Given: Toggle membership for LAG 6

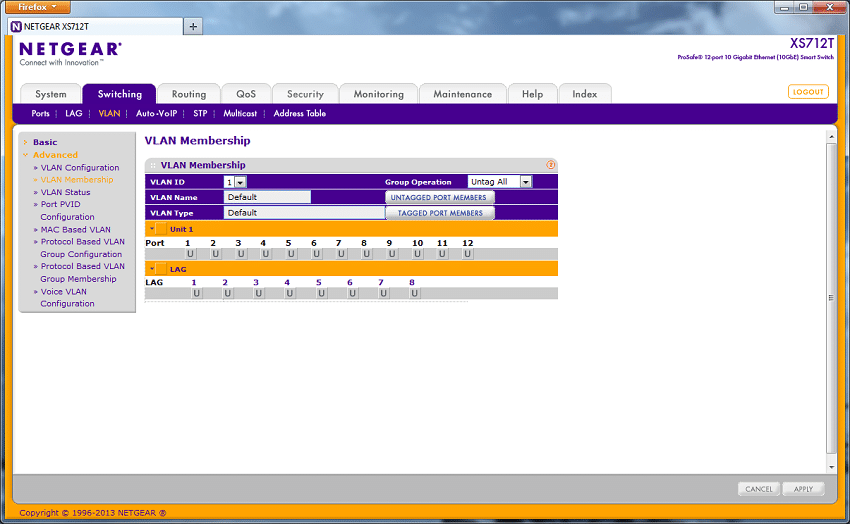Looking at the screenshot, I should point(352,293).
